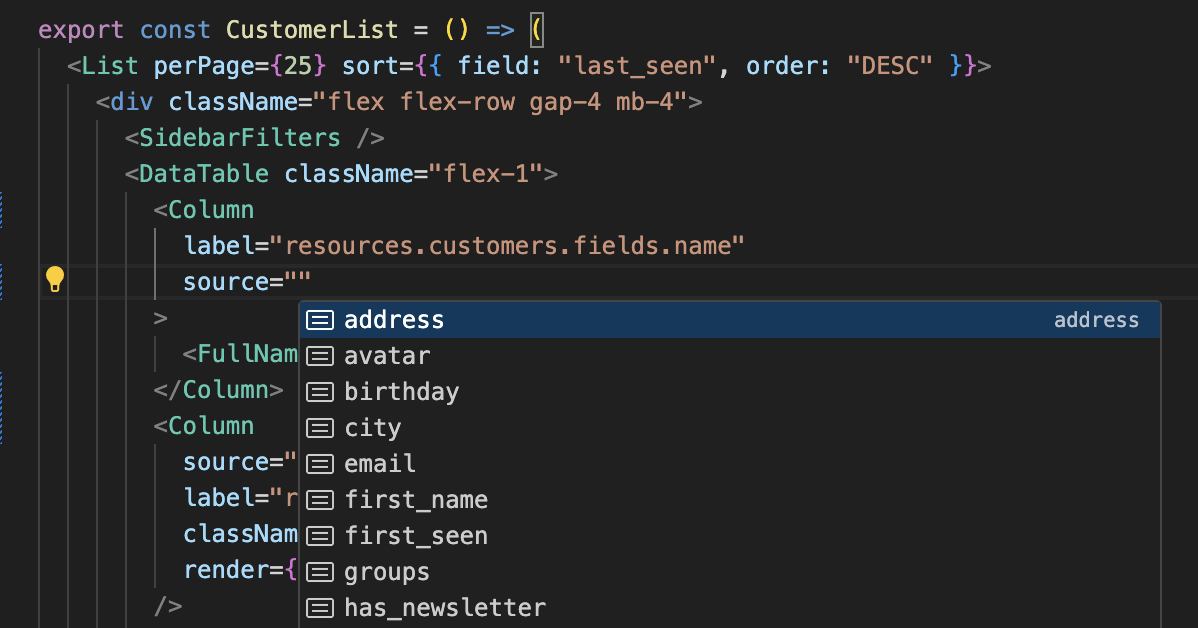The image size is (1198, 628).
Task: Click the field icon beside birthday
Action: tap(320, 391)
